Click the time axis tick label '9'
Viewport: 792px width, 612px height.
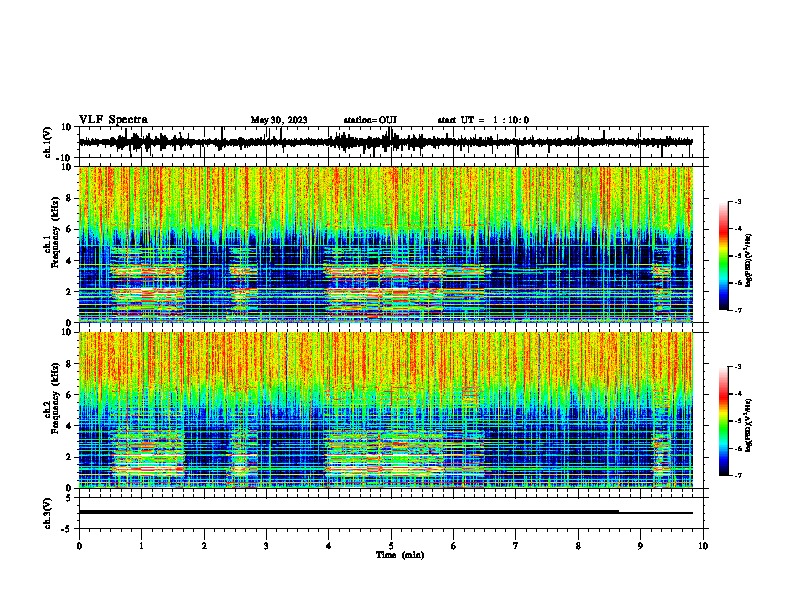[x=640, y=546]
